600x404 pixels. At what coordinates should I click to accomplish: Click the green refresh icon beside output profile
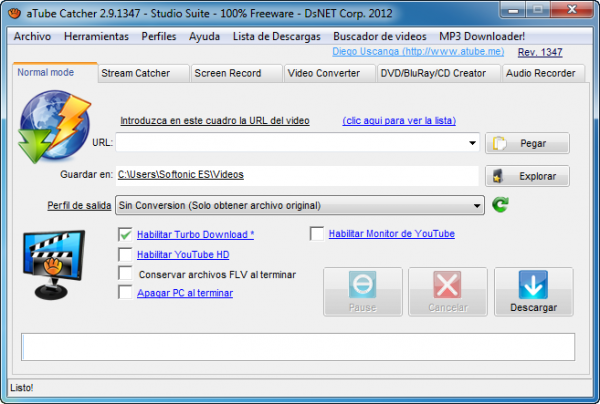(x=501, y=205)
